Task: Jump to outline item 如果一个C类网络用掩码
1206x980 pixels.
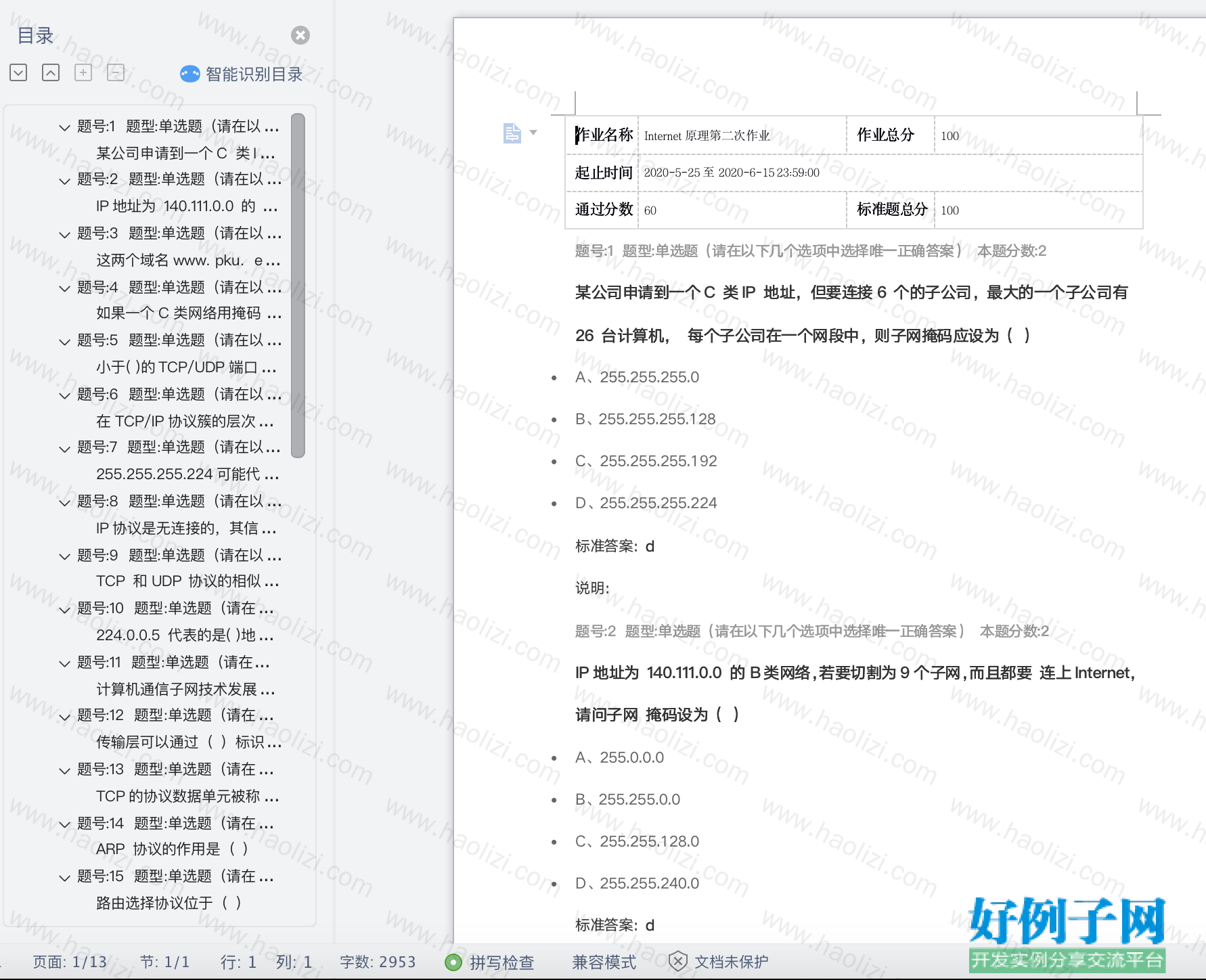Action: click(x=188, y=313)
